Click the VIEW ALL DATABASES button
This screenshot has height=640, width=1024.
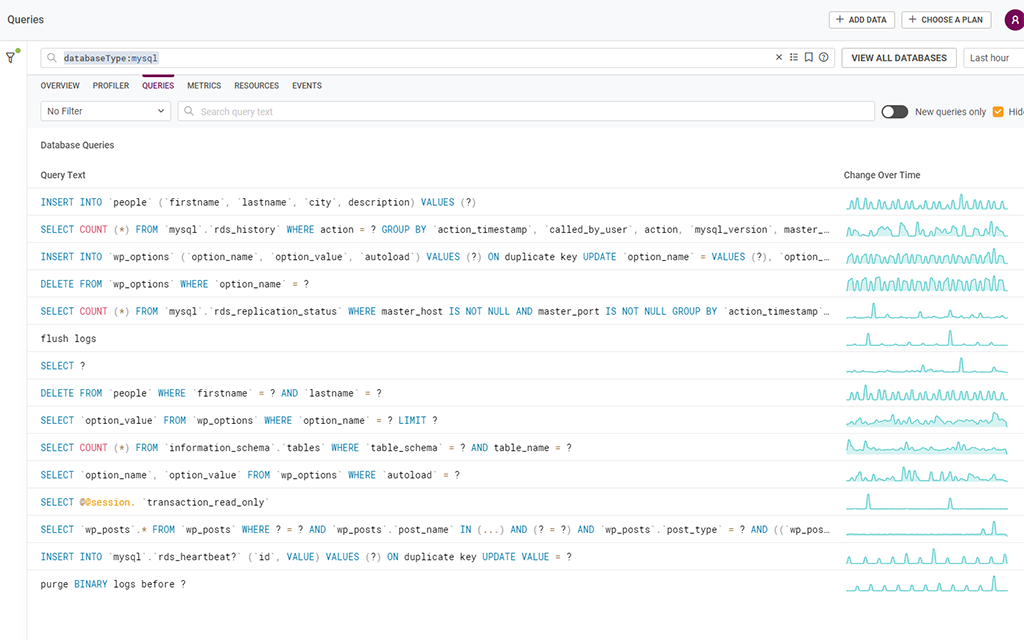[x=898, y=57]
